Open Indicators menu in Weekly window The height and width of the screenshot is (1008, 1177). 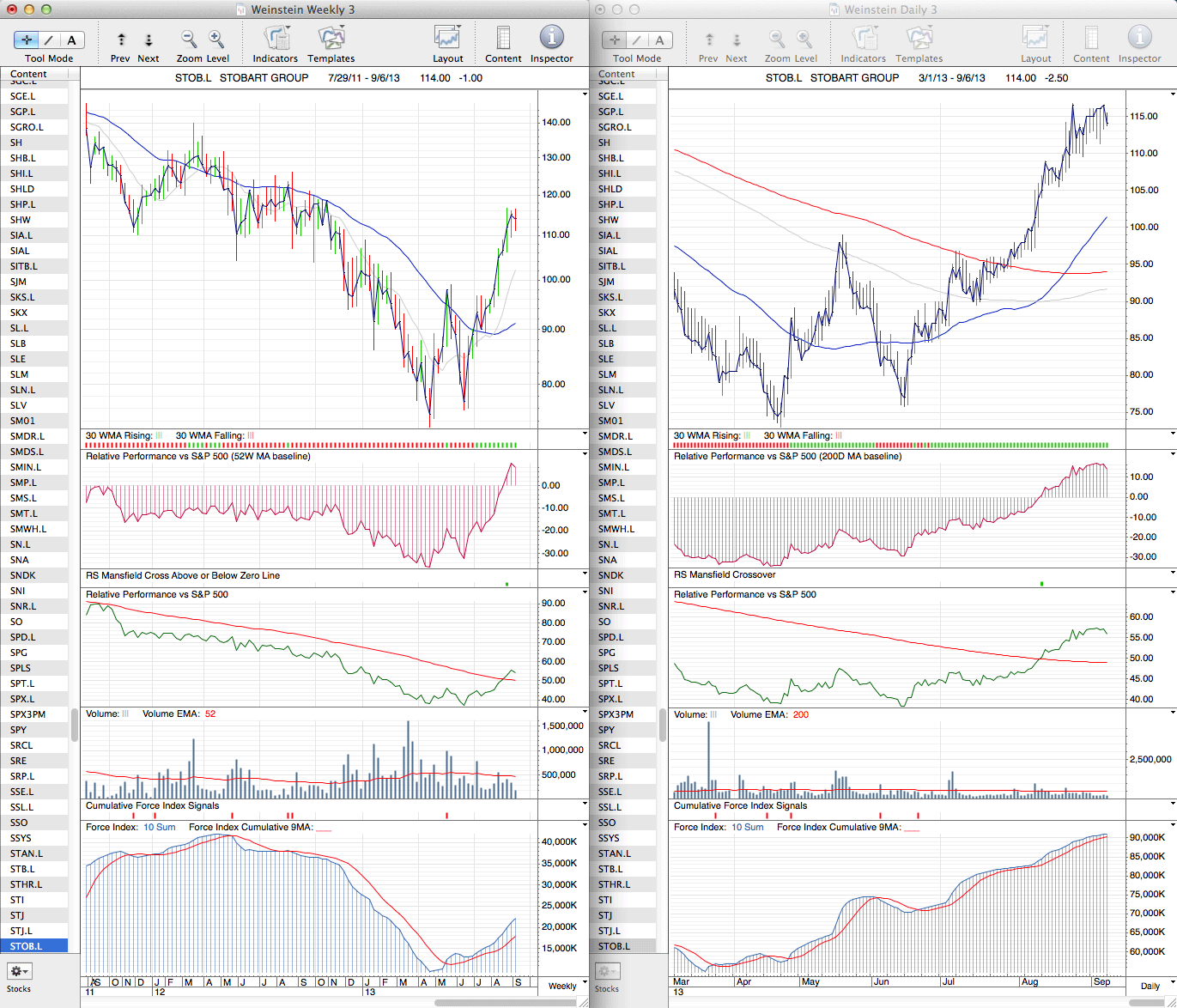click(x=276, y=39)
